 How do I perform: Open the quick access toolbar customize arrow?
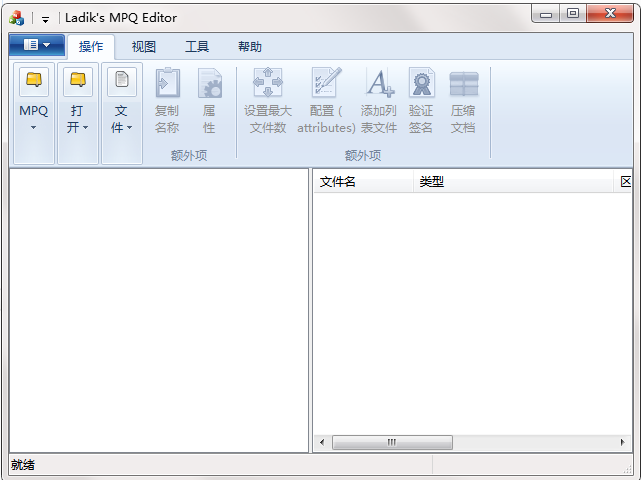[45, 19]
